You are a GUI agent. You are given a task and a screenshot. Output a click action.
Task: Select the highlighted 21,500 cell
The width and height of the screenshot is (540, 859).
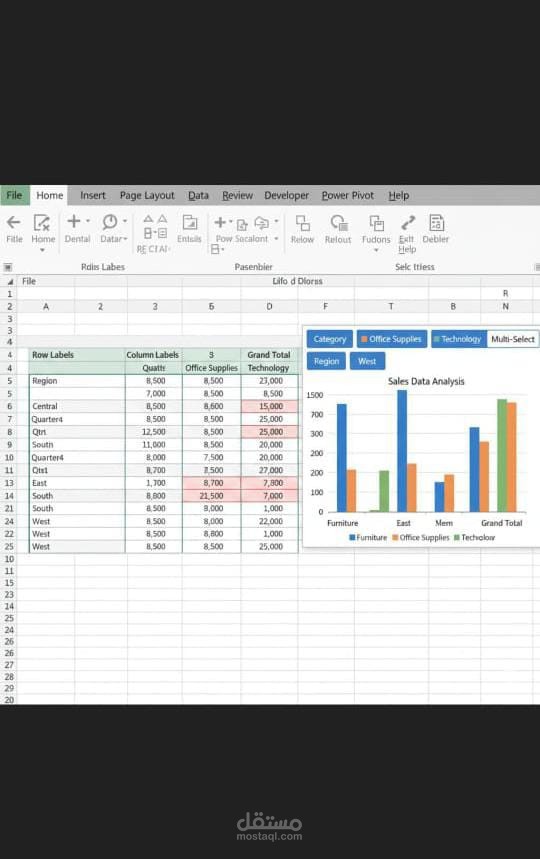(211, 495)
